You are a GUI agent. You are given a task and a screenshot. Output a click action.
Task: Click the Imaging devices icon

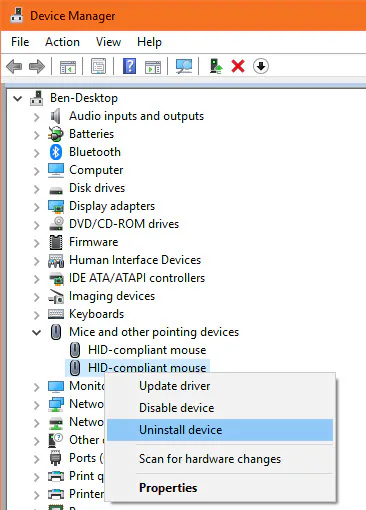click(x=56, y=296)
